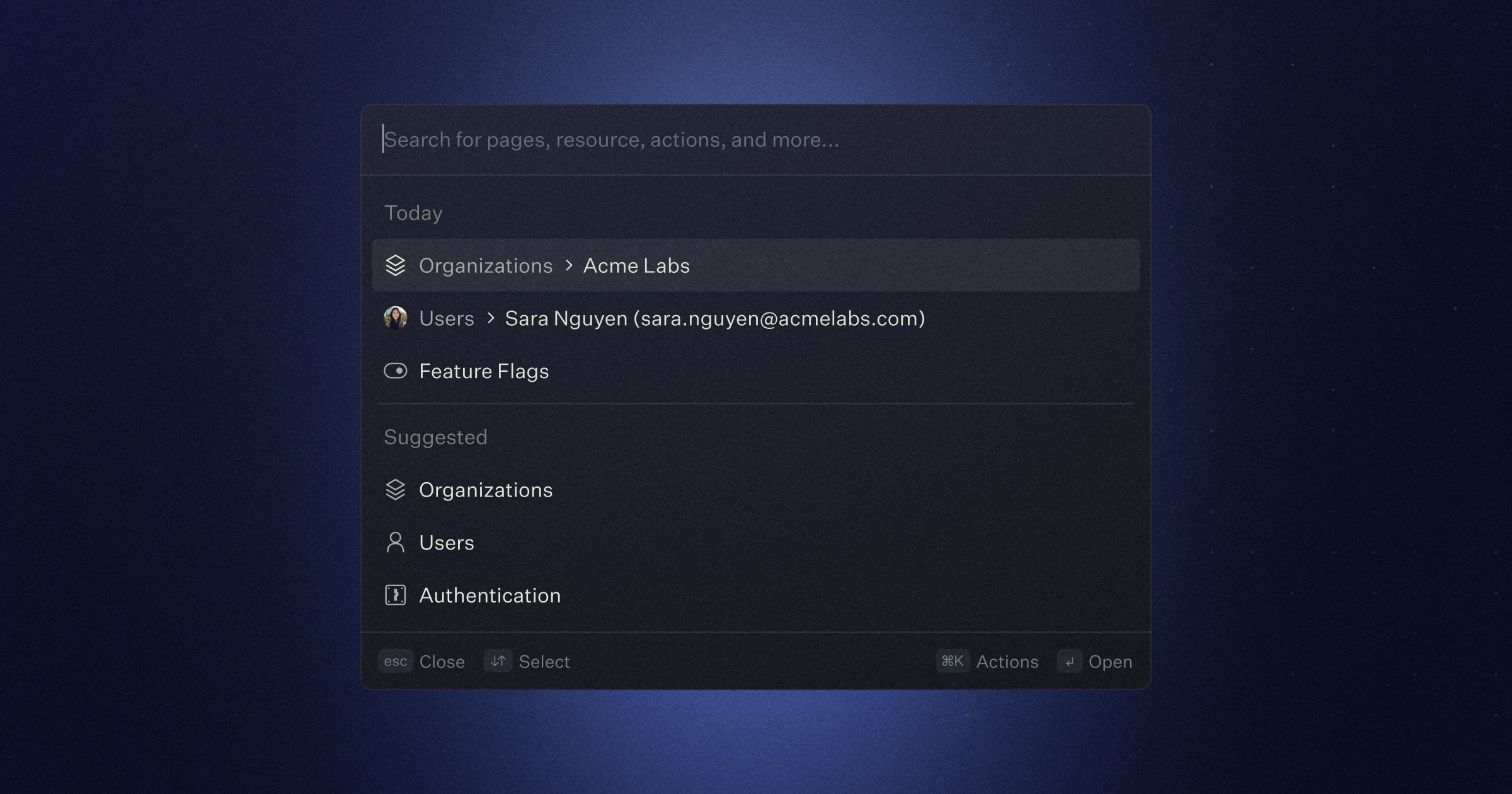Select Sara Nguyen from Today results
1512x794 pixels.
713,318
